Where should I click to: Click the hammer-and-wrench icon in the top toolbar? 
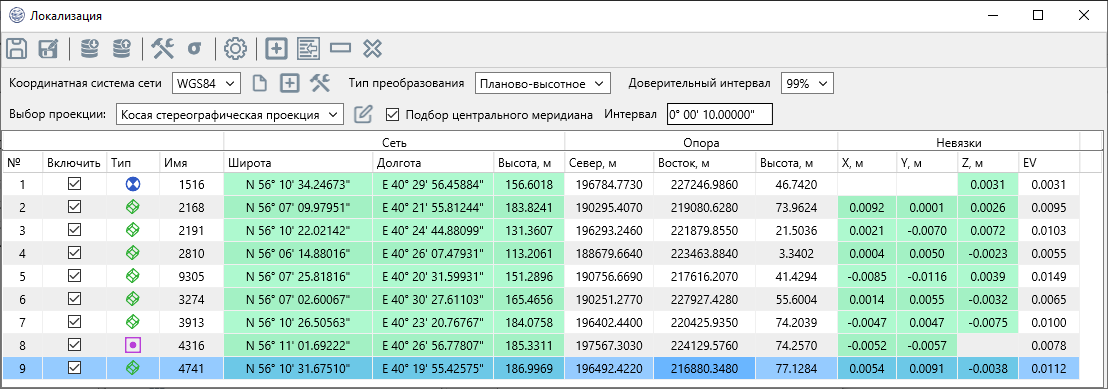[163, 48]
